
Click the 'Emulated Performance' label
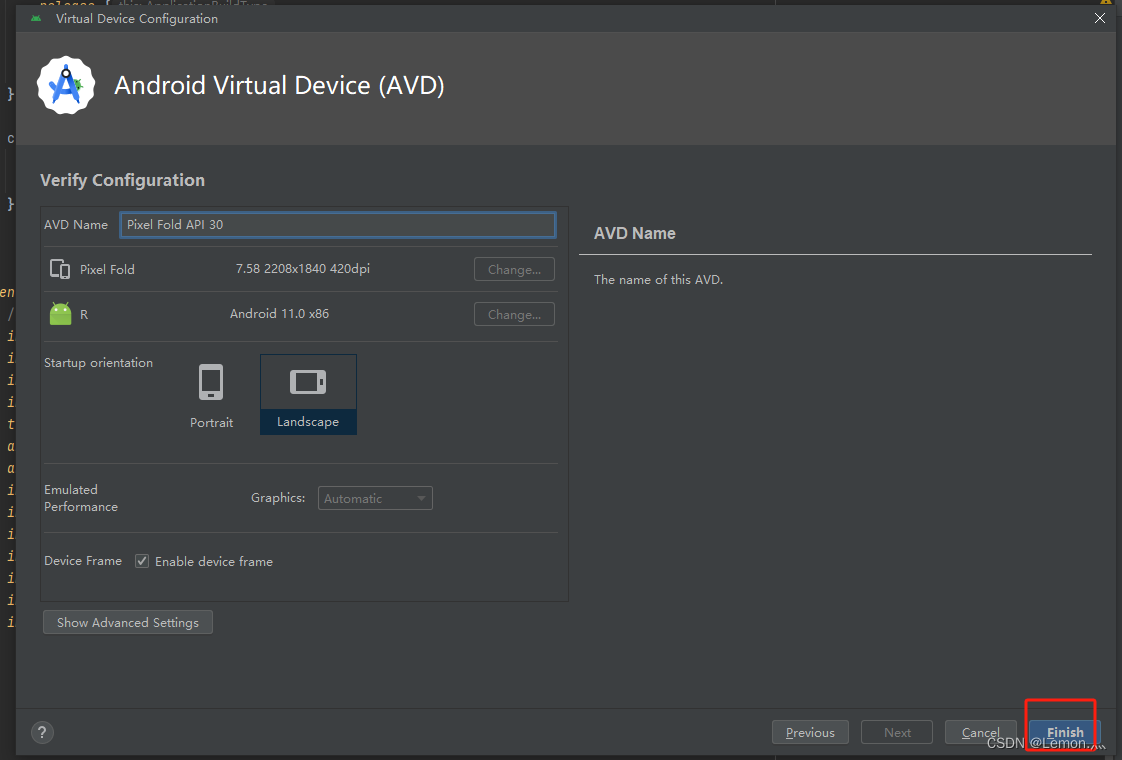click(81, 498)
